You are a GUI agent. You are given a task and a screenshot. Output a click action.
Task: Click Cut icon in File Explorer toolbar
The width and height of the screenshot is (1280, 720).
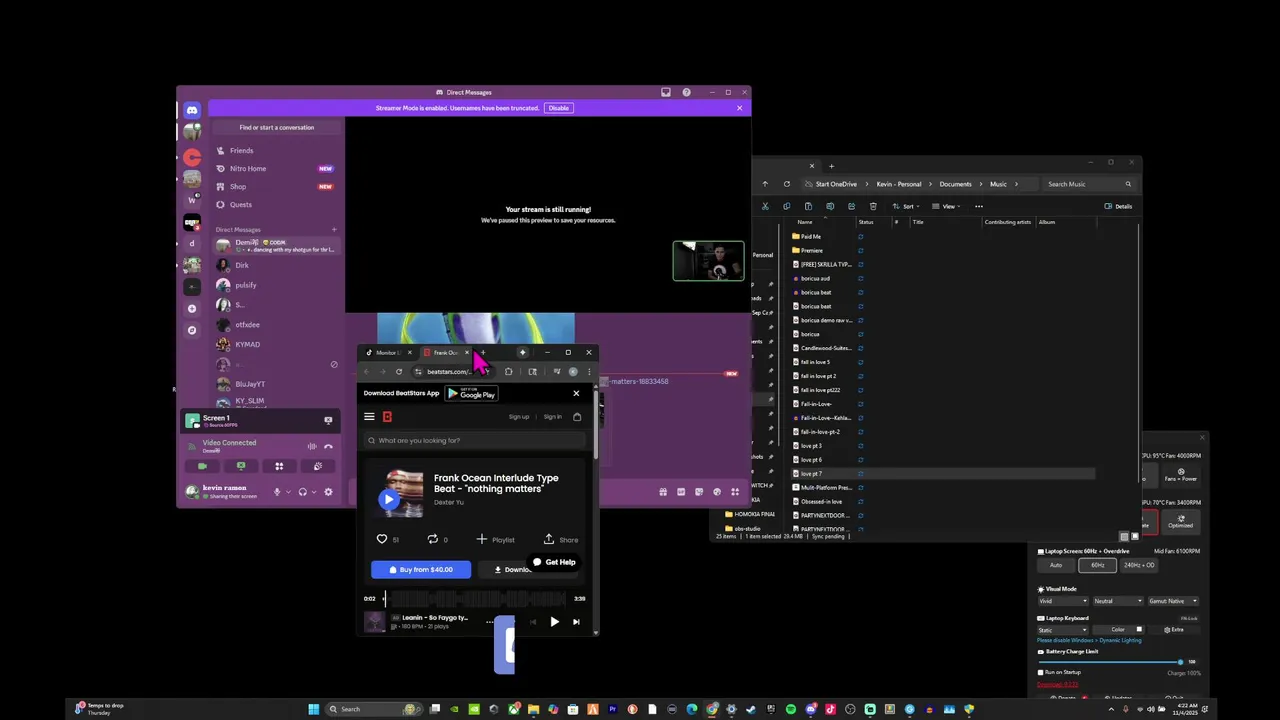(x=766, y=206)
